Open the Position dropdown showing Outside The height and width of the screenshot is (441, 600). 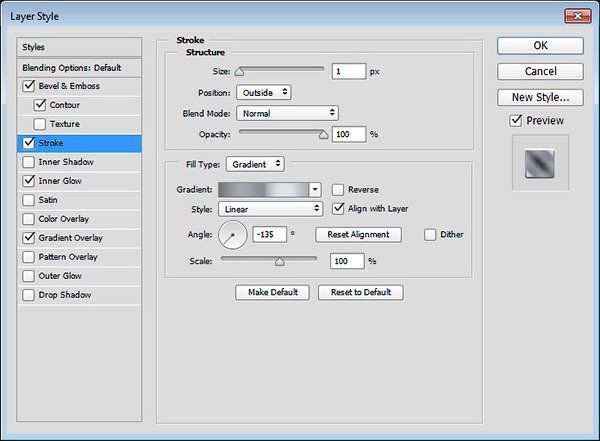pos(264,93)
